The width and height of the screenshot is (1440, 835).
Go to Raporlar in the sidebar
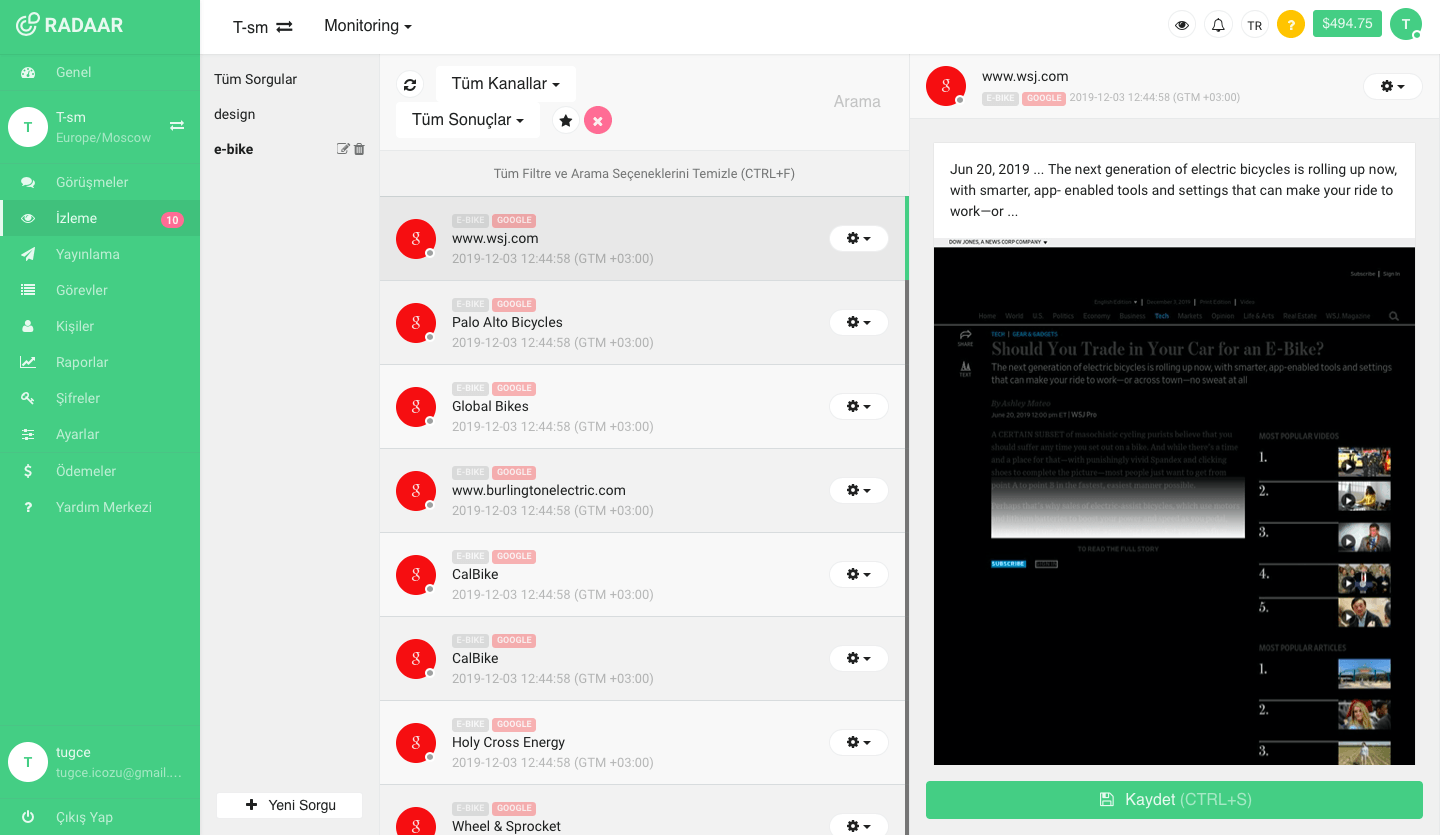pyautogui.click(x=82, y=362)
